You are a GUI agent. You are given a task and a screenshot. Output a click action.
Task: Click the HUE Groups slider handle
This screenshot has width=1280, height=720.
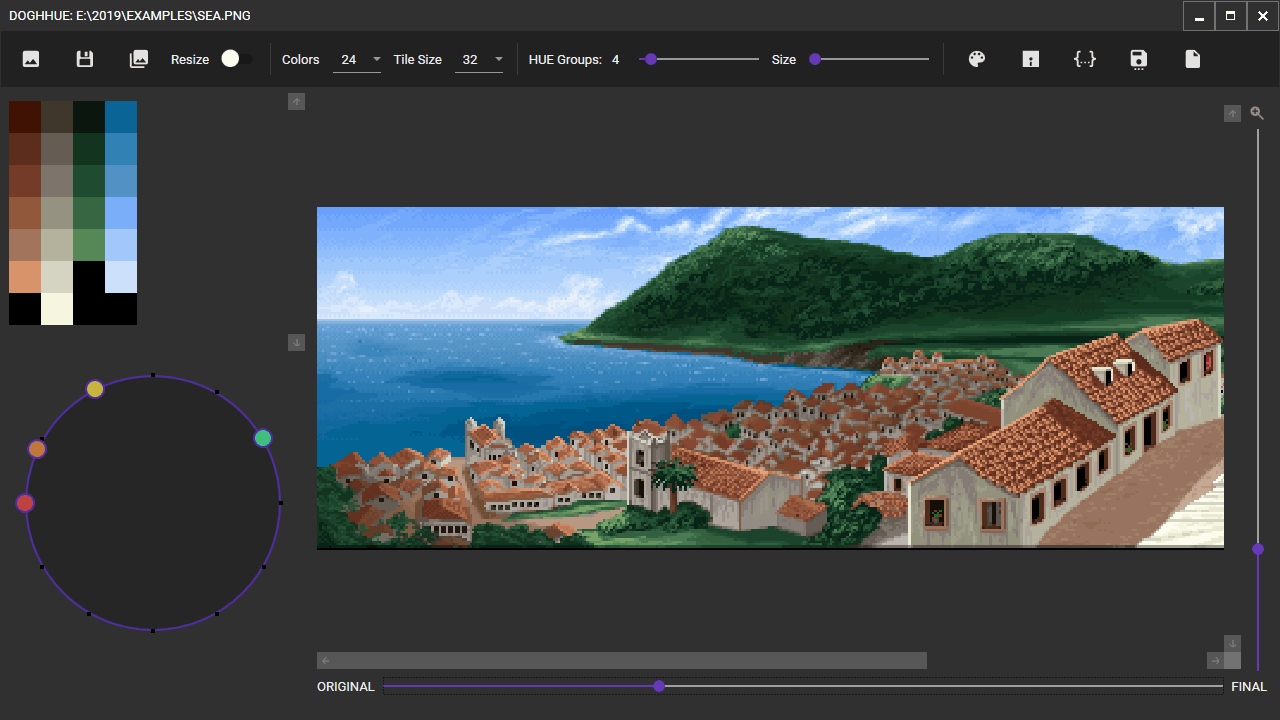tap(651, 59)
